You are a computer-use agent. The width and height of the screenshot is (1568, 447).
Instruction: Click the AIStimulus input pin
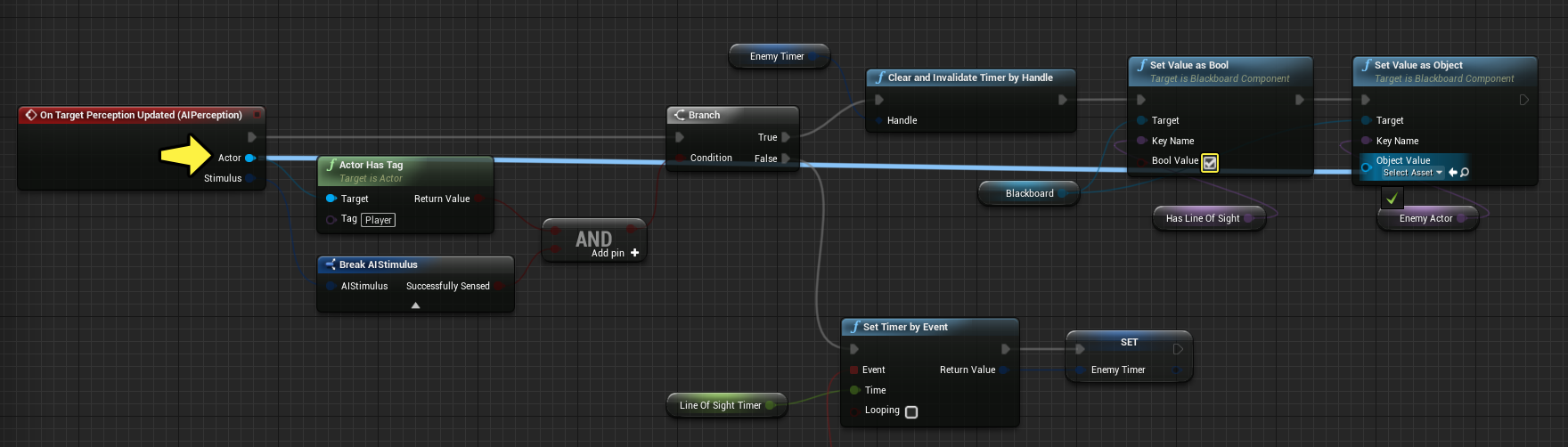point(331,286)
